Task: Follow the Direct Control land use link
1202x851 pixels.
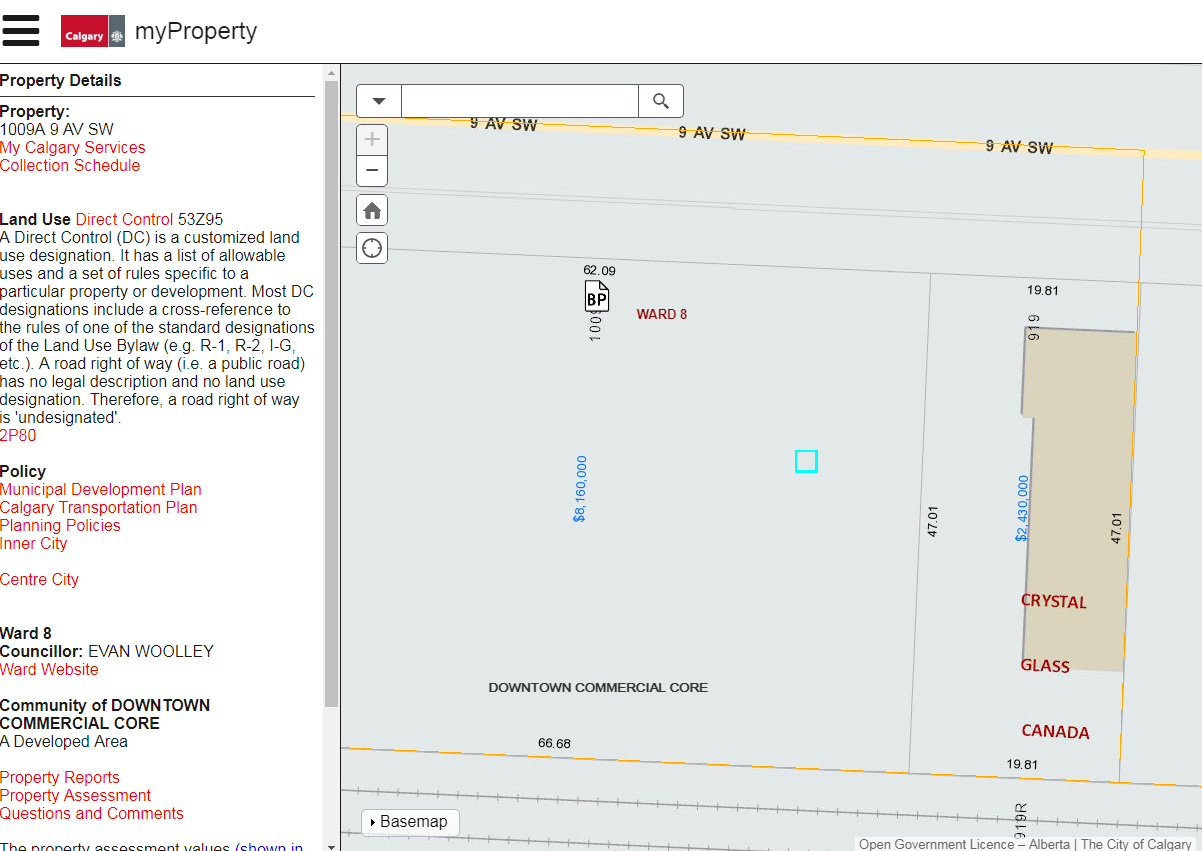Action: point(124,220)
